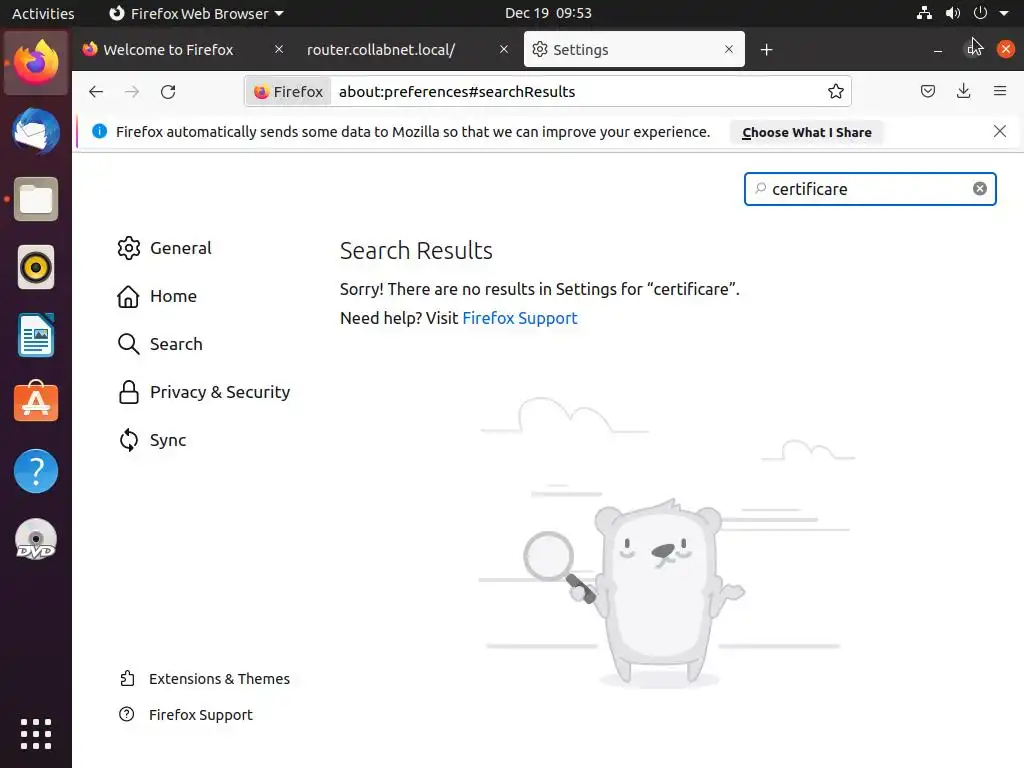Close the Welcome to Firefox tab
1024x768 pixels.
coord(279,49)
